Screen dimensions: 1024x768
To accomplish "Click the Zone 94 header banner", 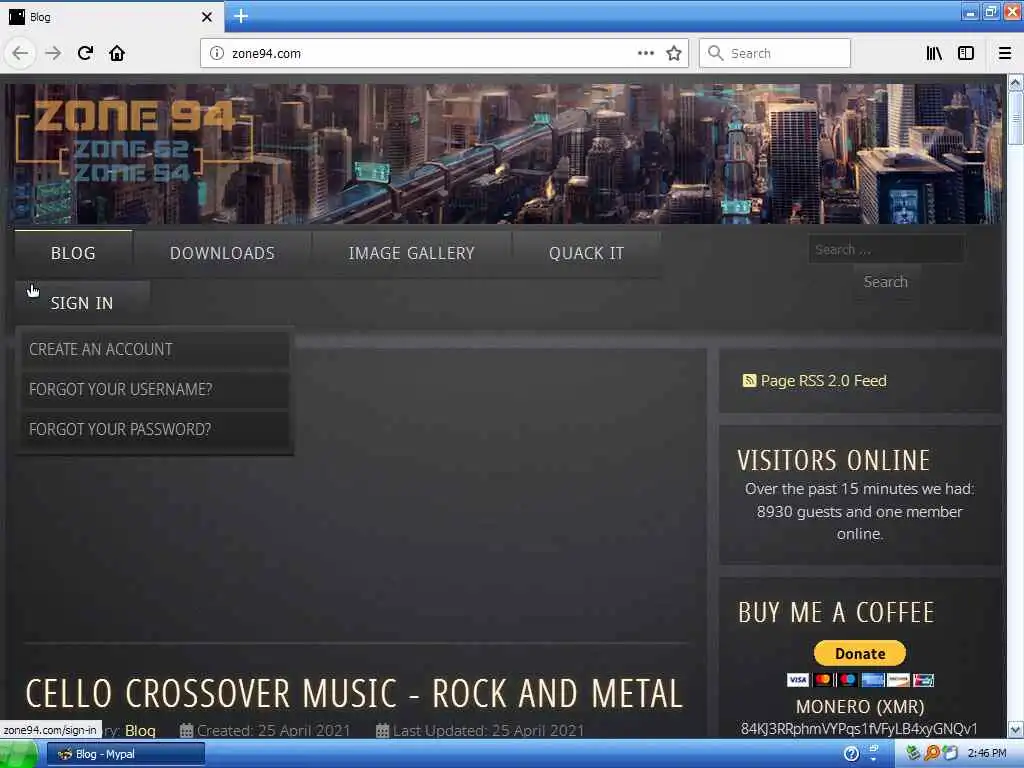I will pyautogui.click(x=504, y=153).
